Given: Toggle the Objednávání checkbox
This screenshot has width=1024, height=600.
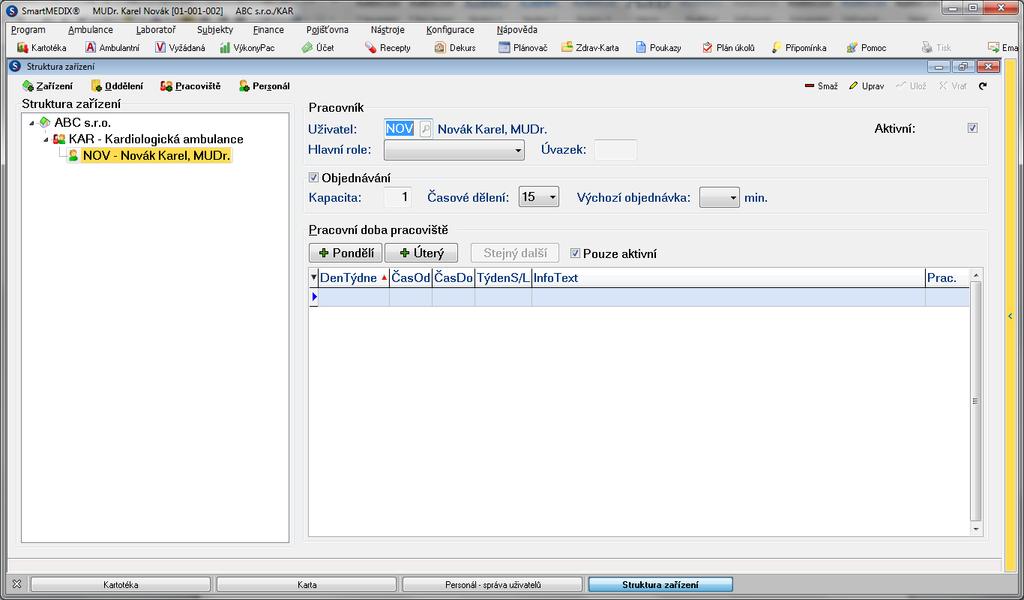Looking at the screenshot, I should tap(313, 178).
